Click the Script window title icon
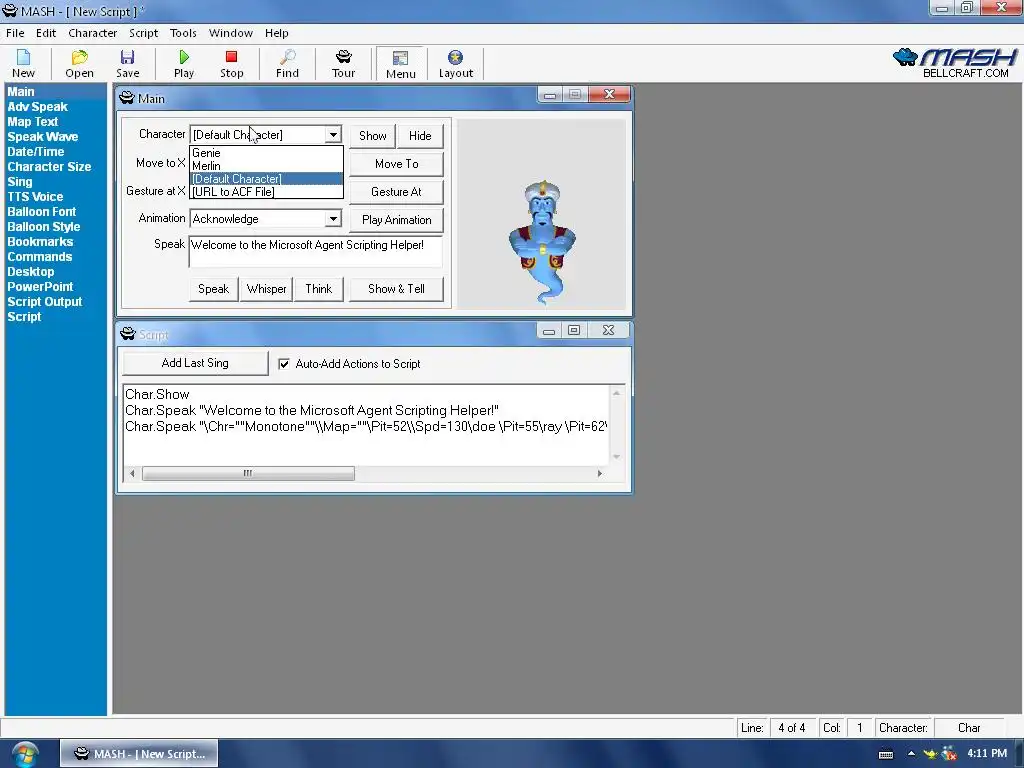Viewport: 1024px width, 768px height. pyautogui.click(x=127, y=334)
